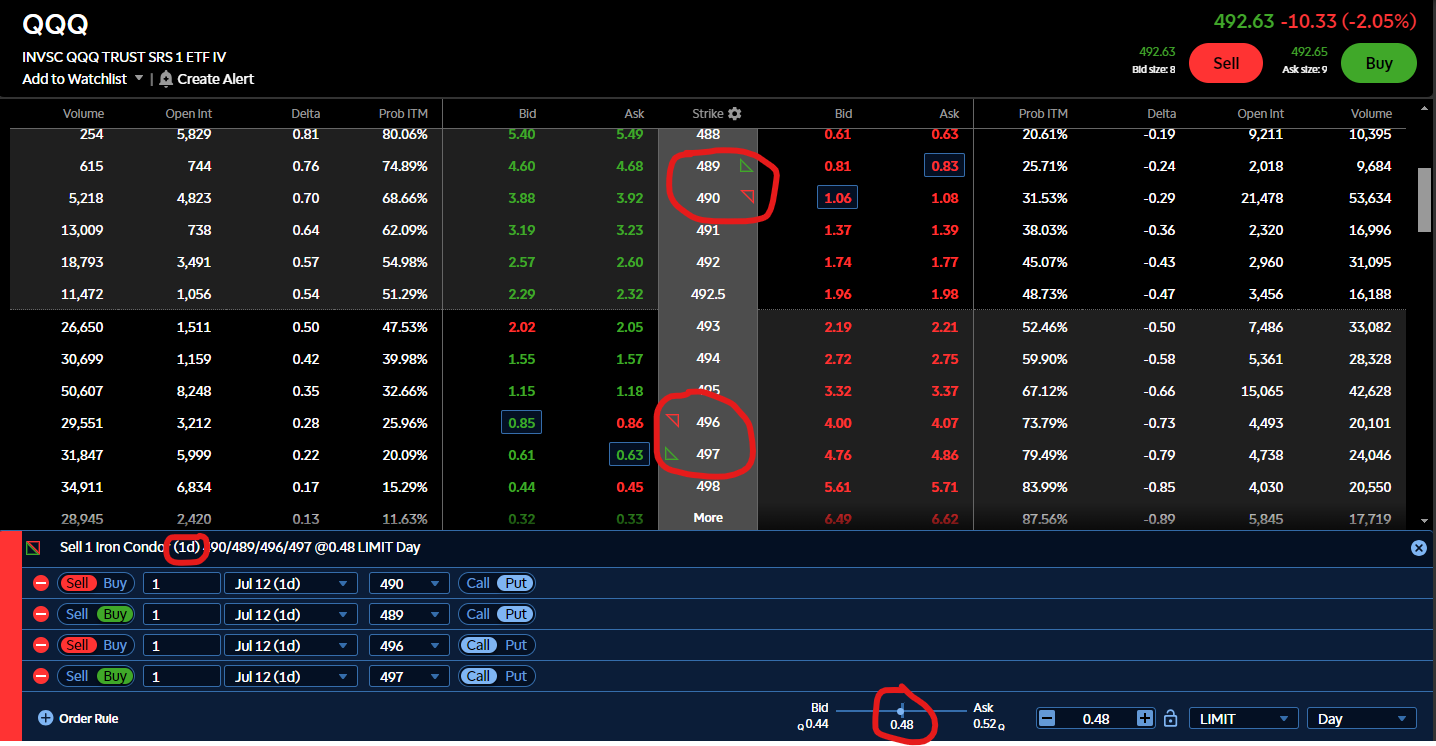Increase limit price with plus button
Screen dimensions: 1436x746
pyautogui.click(x=1145, y=718)
